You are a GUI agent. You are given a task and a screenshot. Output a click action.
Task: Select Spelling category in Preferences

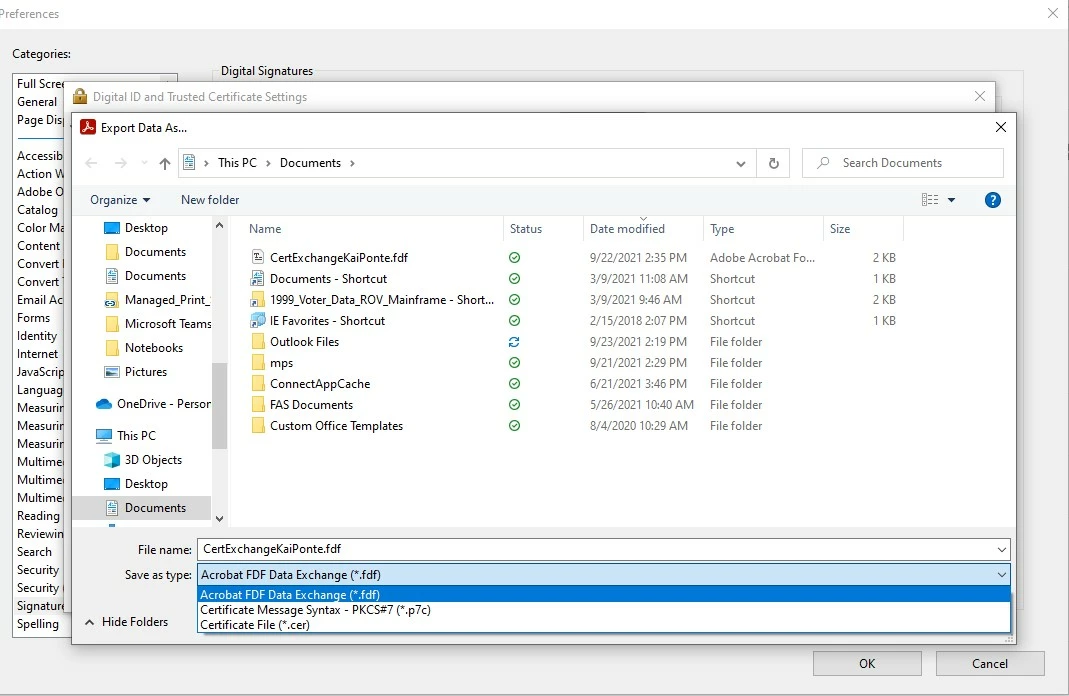[37, 624]
